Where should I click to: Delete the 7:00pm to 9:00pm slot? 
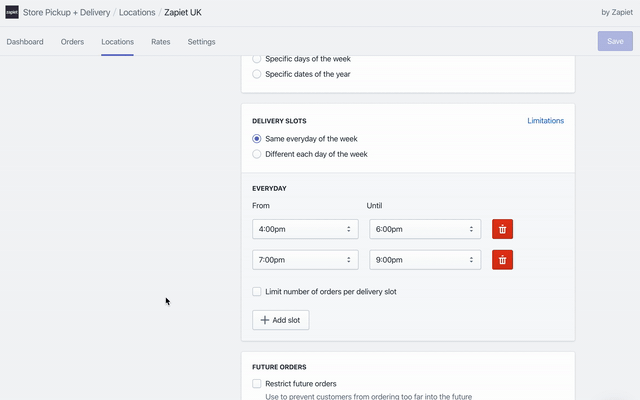(502, 260)
